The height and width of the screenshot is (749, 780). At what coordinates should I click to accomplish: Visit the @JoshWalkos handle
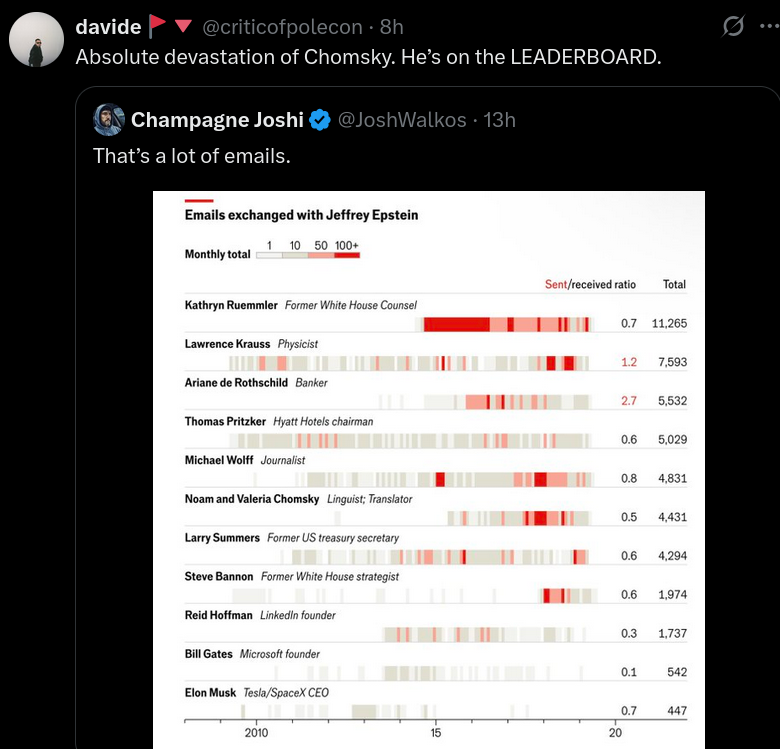pyautogui.click(x=402, y=120)
